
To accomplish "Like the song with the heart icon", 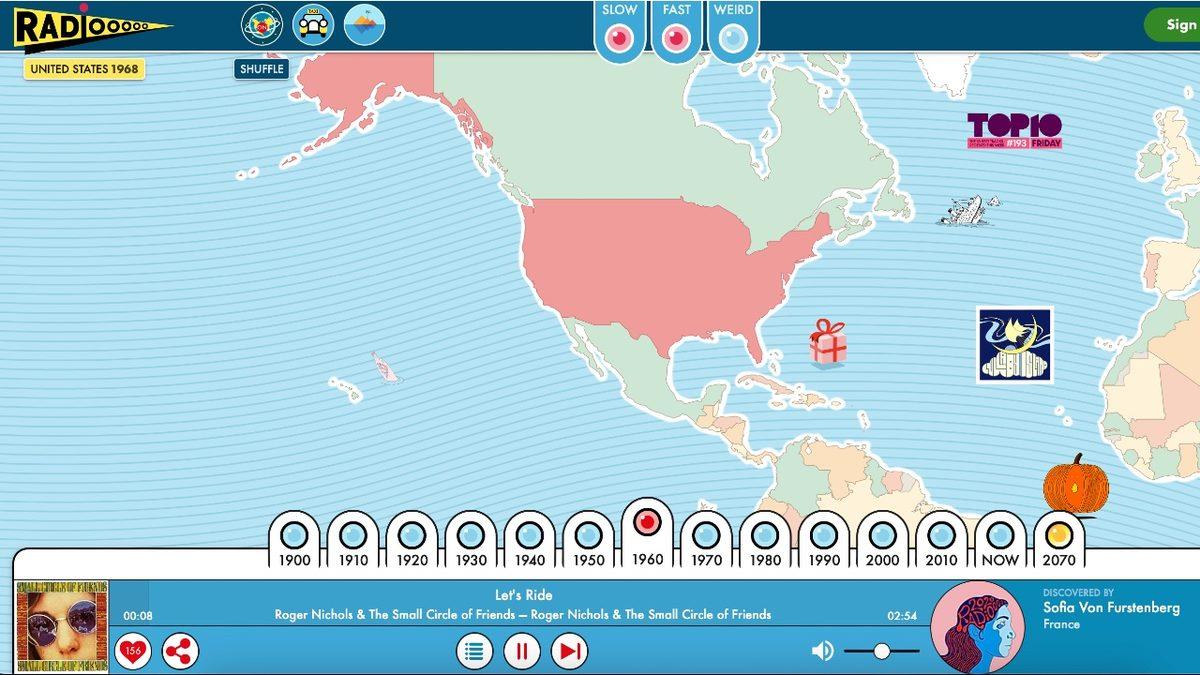I will (x=132, y=651).
